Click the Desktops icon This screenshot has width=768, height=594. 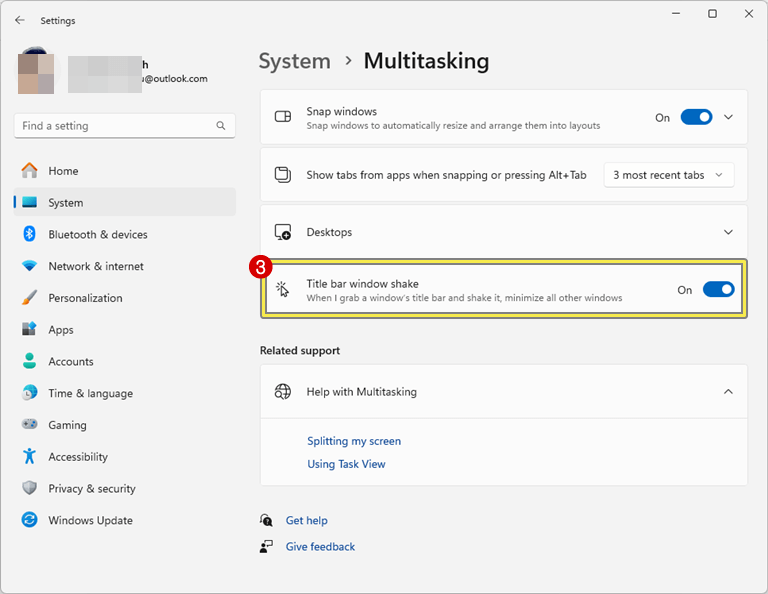[283, 232]
